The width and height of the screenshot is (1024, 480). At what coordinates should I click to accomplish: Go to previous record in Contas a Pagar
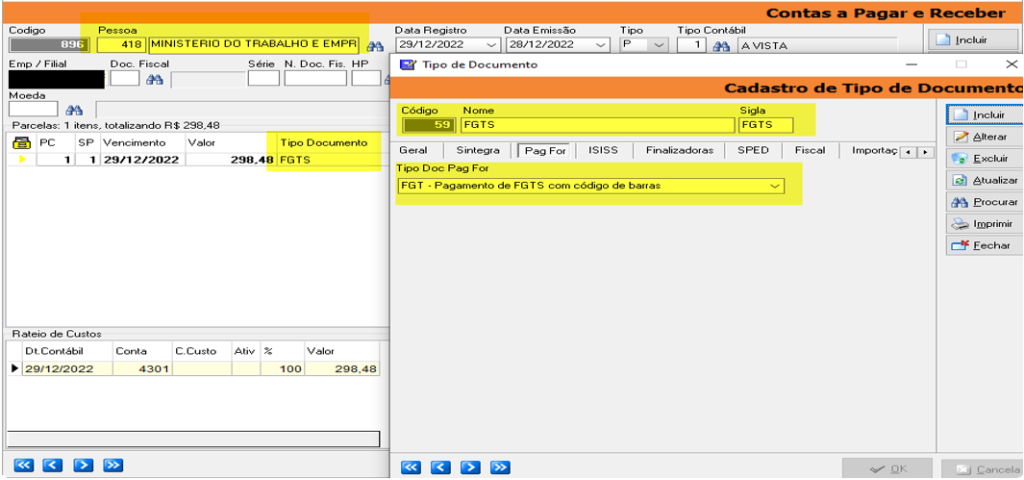pos(53,465)
